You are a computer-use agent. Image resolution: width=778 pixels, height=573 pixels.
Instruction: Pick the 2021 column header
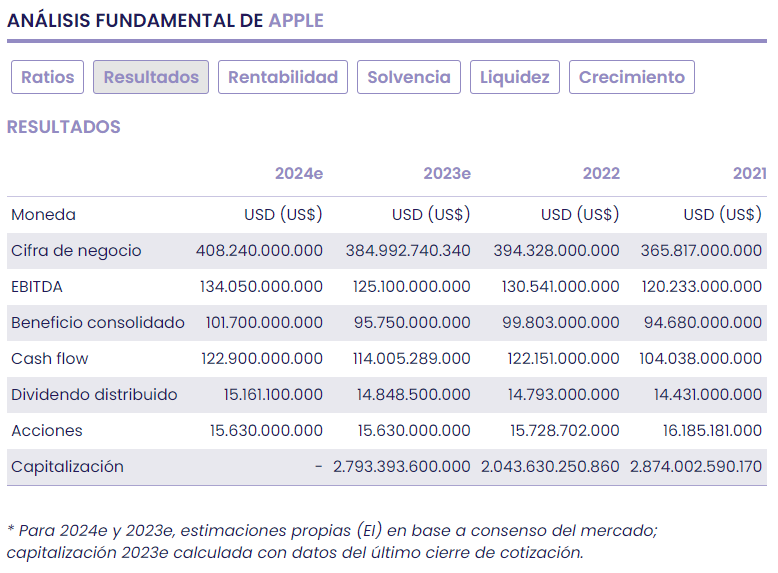749,173
